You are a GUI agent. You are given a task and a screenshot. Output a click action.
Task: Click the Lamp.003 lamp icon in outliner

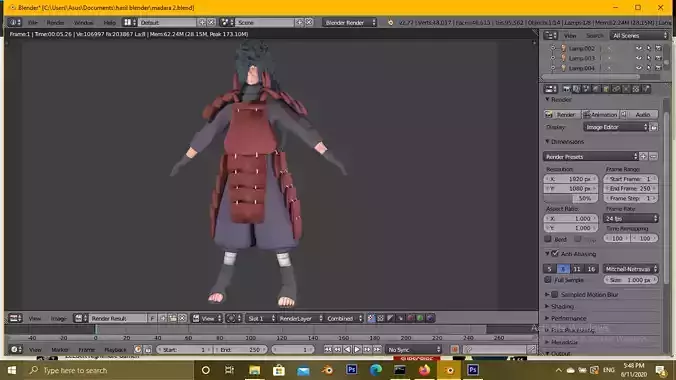tap(563, 58)
